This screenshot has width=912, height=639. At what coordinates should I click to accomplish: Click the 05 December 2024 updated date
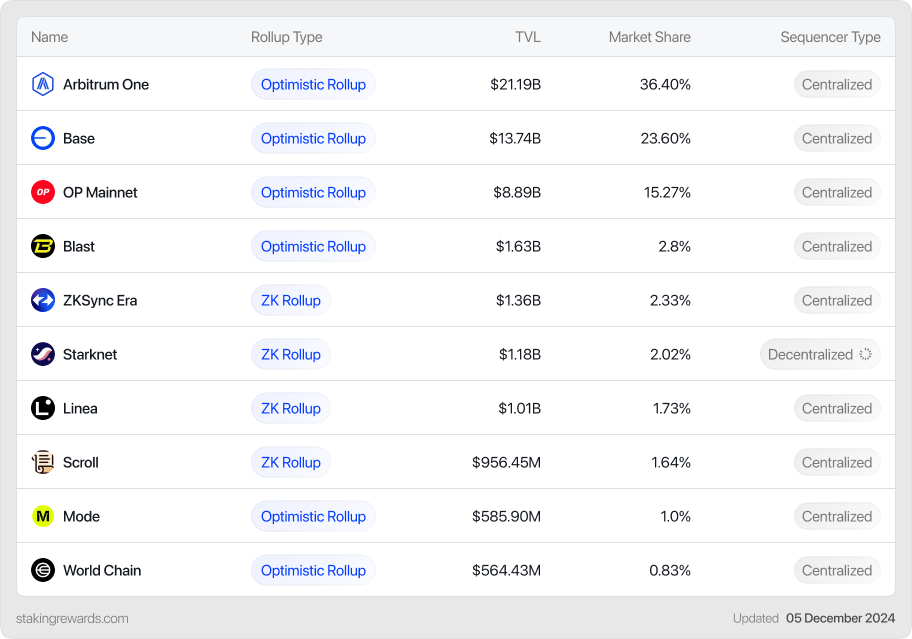tap(840, 618)
